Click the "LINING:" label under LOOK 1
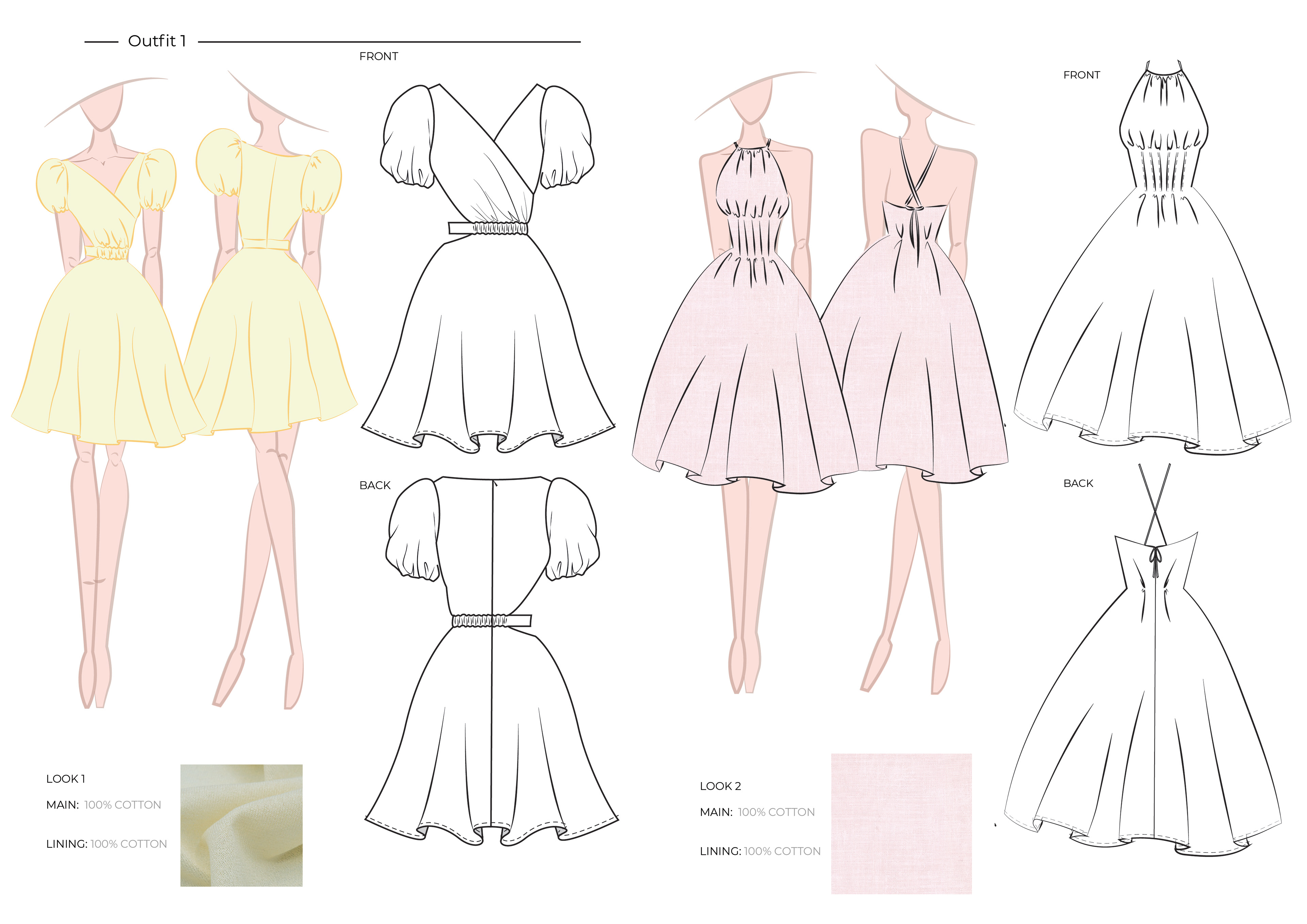Image resolution: width=1307 pixels, height=924 pixels. [67, 844]
